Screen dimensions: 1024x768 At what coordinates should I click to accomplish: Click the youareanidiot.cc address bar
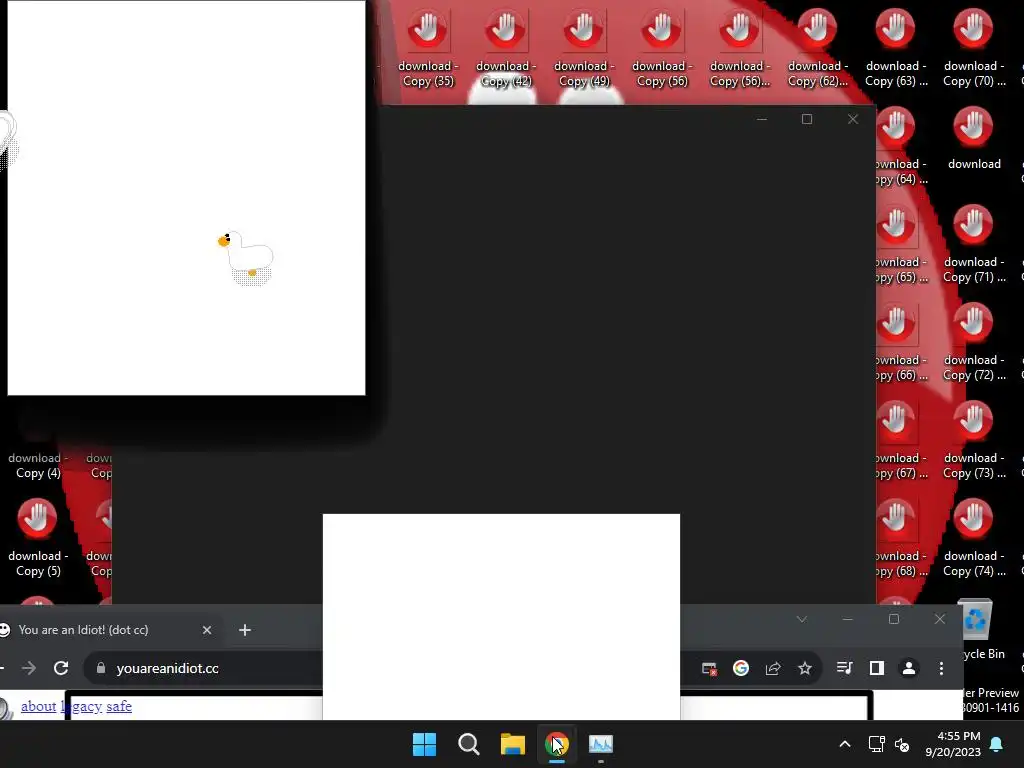coord(202,668)
